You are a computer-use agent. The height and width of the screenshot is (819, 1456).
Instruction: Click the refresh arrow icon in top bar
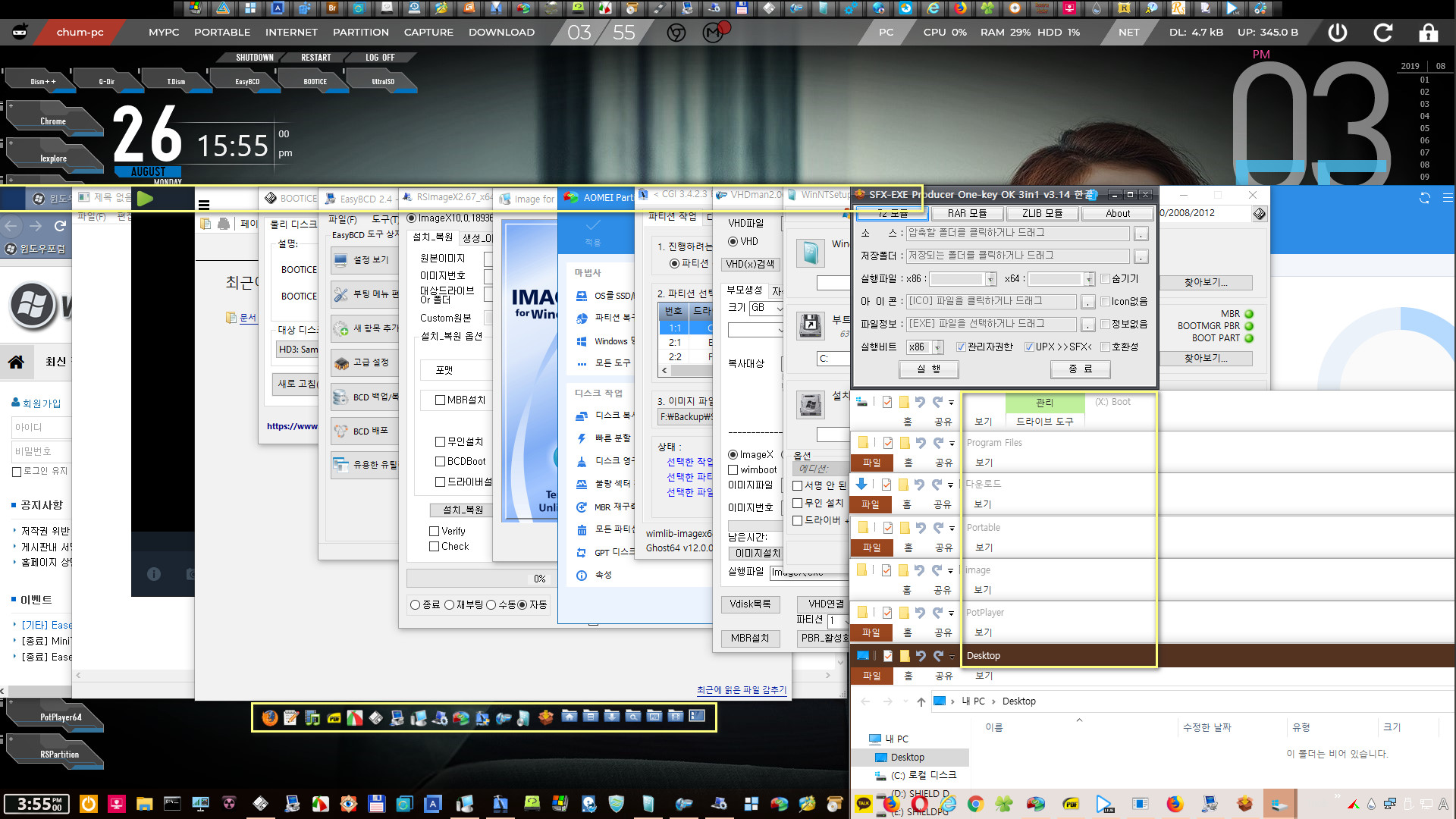coord(1383,33)
